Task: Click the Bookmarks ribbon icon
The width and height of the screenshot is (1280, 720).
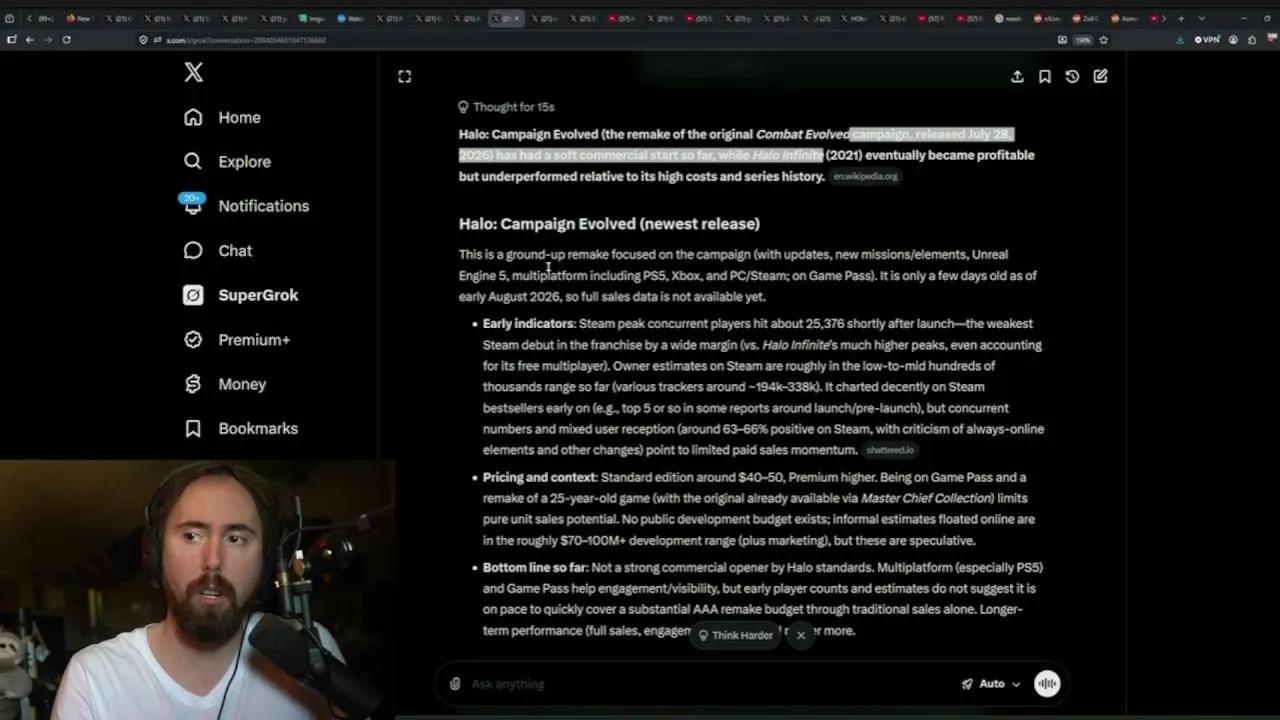Action: (193, 428)
